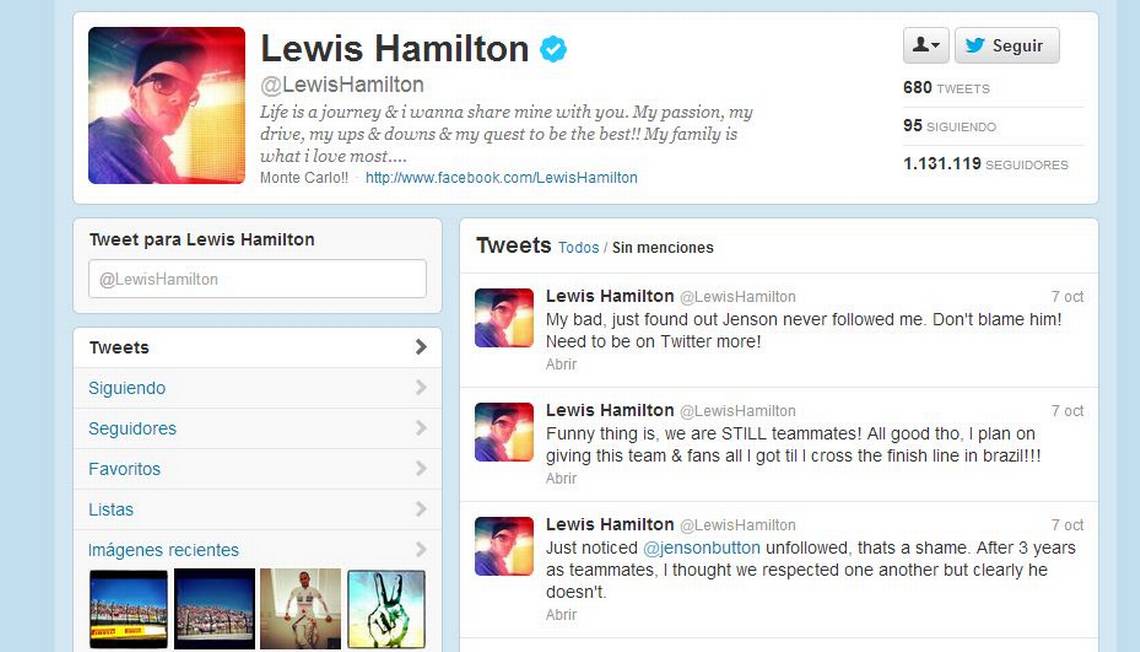The width and height of the screenshot is (1140, 652).
Task: Click the Seguir follow button
Action: point(1007,45)
